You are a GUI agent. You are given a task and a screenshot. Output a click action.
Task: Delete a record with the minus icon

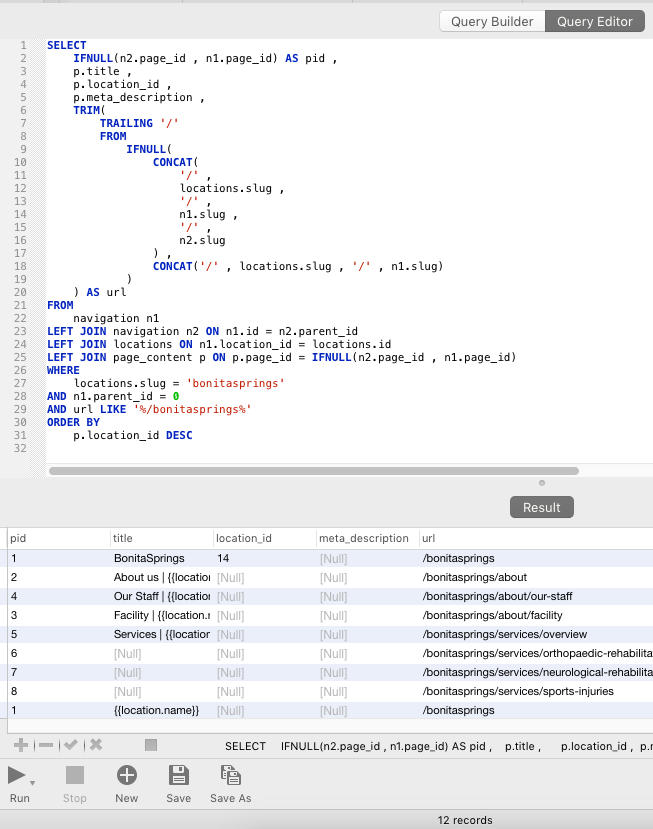click(46, 745)
